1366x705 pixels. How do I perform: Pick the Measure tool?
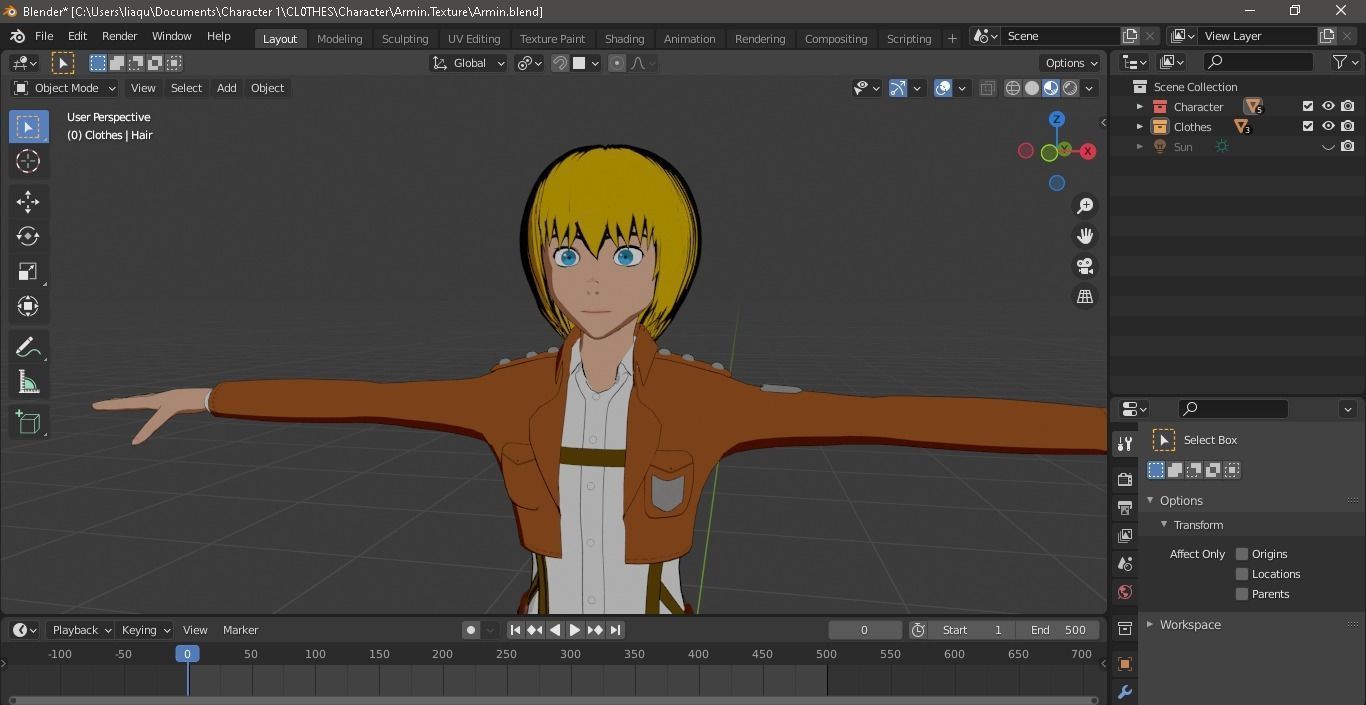[x=28, y=381]
